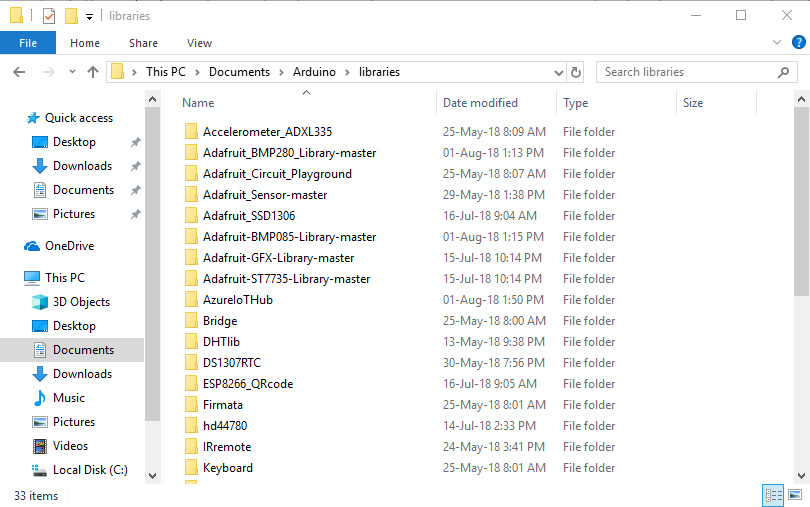The image size is (810, 507).
Task: Go up one level with the Up arrow
Action: (x=93, y=72)
